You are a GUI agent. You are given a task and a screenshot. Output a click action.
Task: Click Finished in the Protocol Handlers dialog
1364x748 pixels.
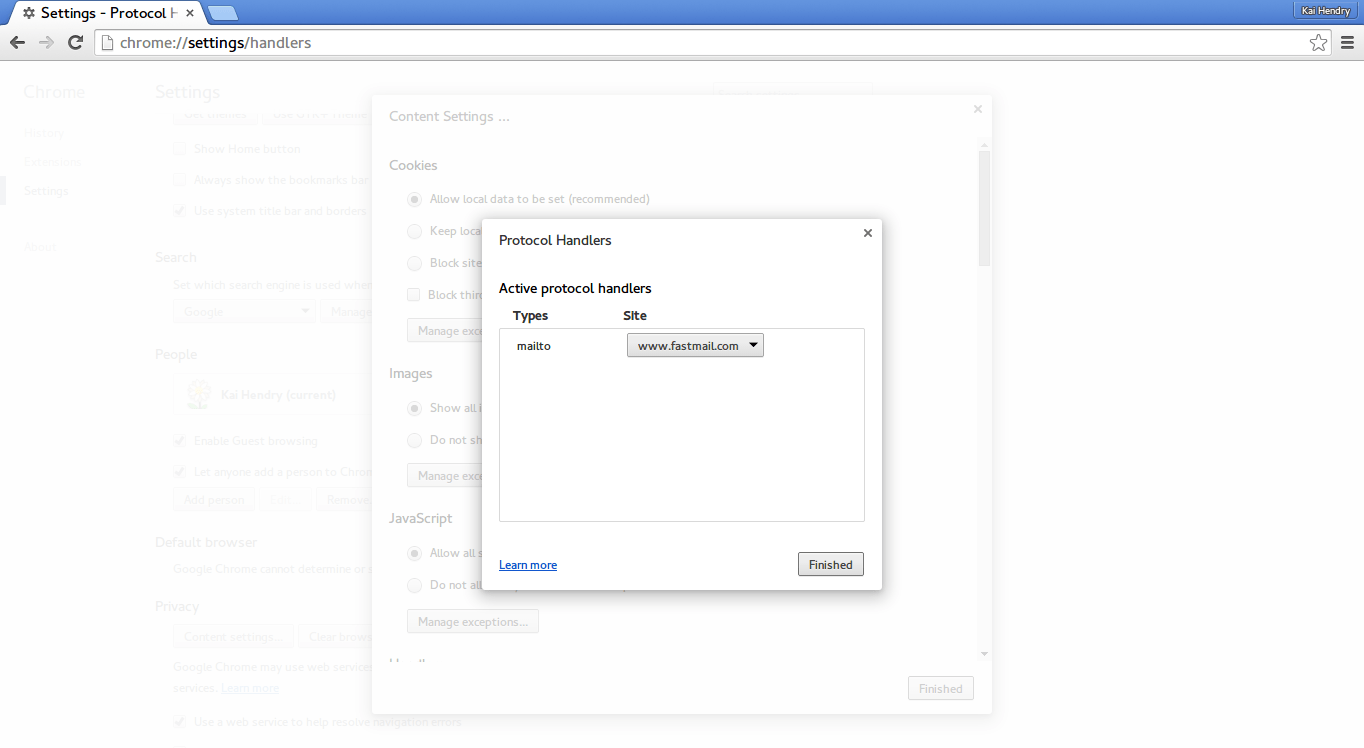click(x=830, y=563)
